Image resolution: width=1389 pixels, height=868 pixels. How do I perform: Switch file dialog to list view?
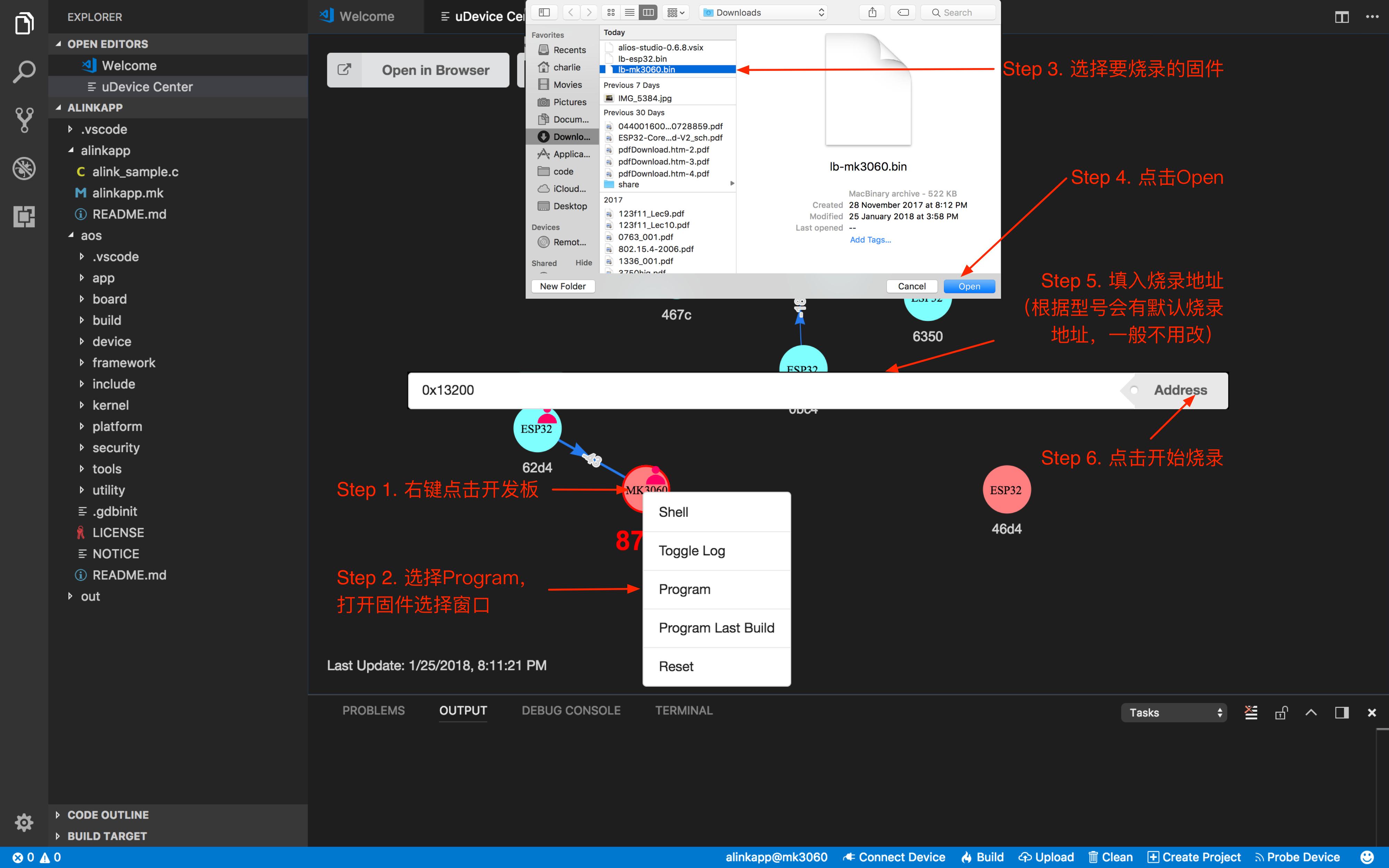click(x=630, y=12)
